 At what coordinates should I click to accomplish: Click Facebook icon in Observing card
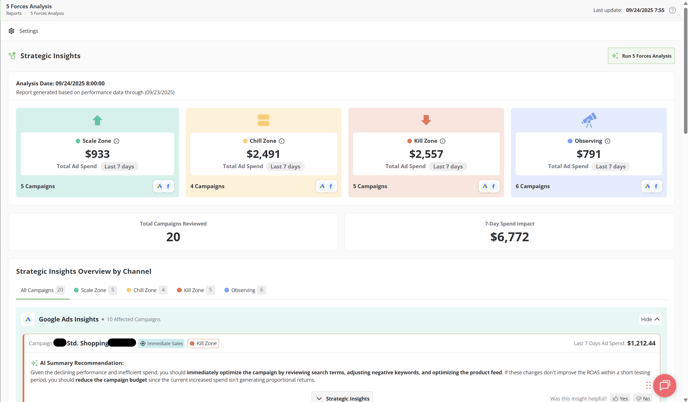tap(656, 186)
